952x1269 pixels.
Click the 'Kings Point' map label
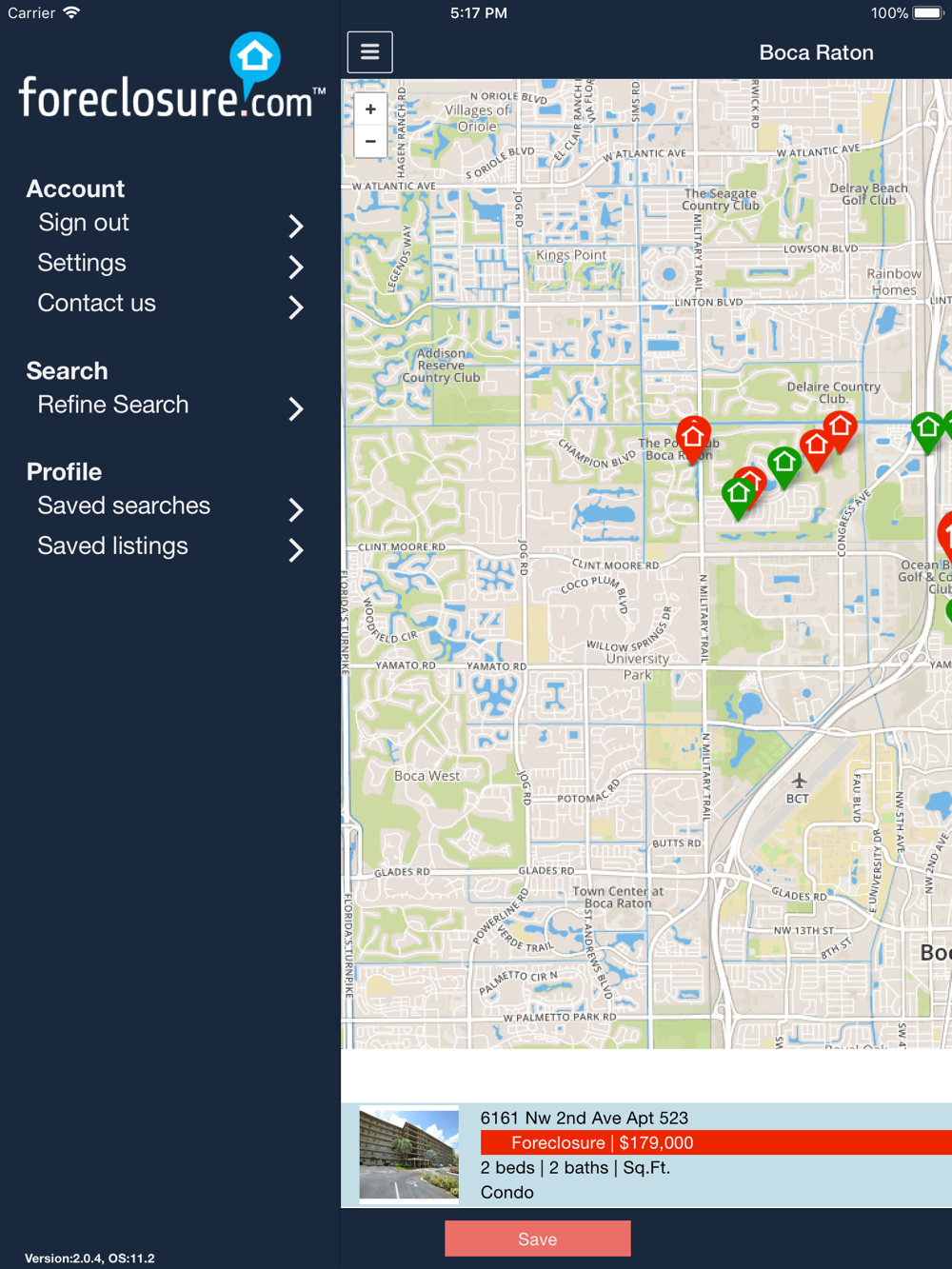[x=571, y=255]
